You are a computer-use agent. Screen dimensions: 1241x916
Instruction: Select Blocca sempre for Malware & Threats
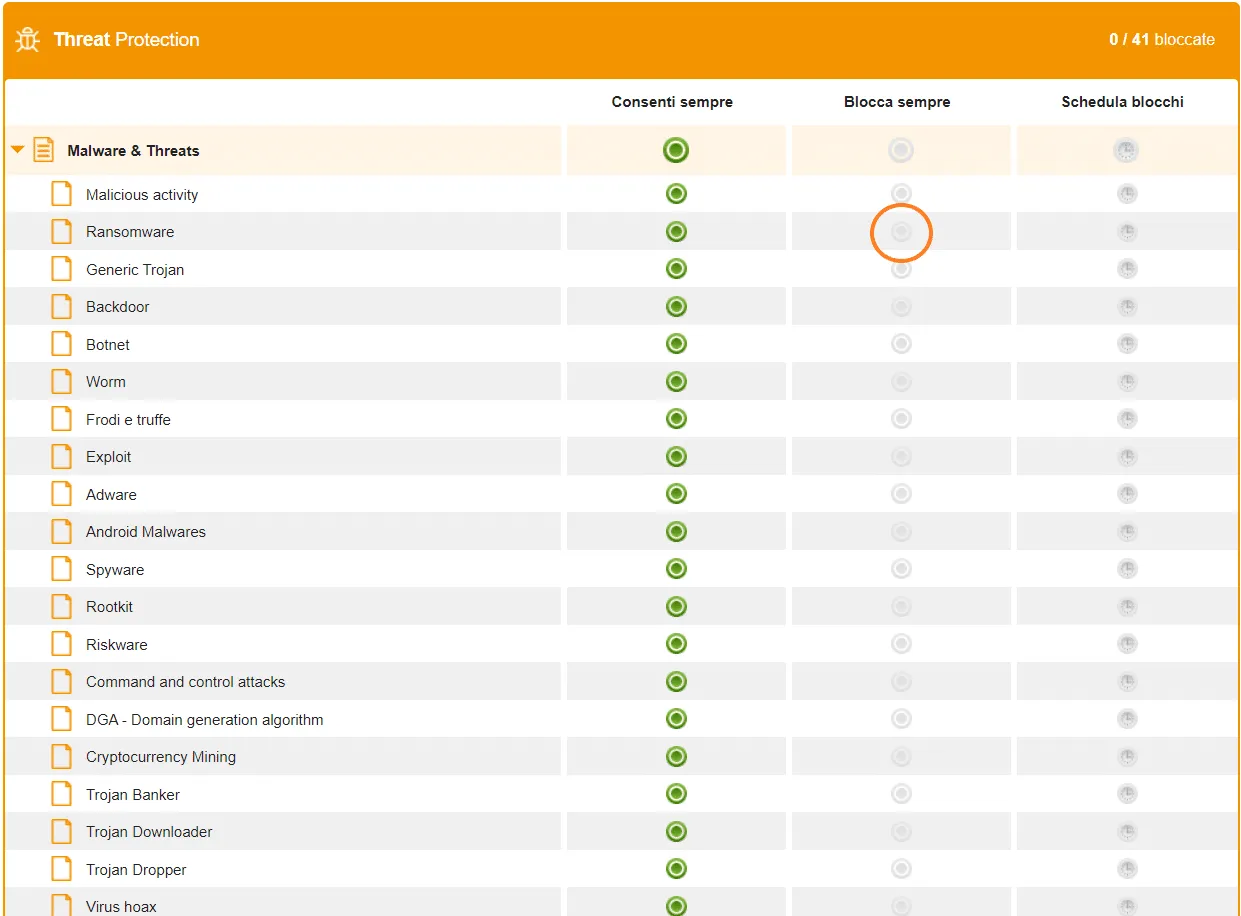901,151
